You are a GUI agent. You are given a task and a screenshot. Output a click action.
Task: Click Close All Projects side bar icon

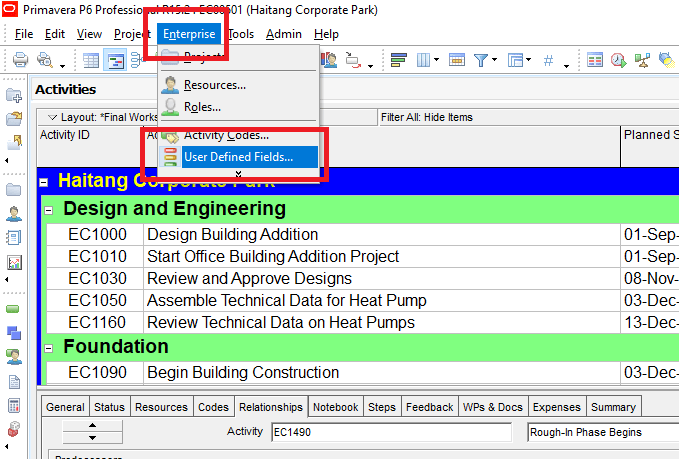14,142
